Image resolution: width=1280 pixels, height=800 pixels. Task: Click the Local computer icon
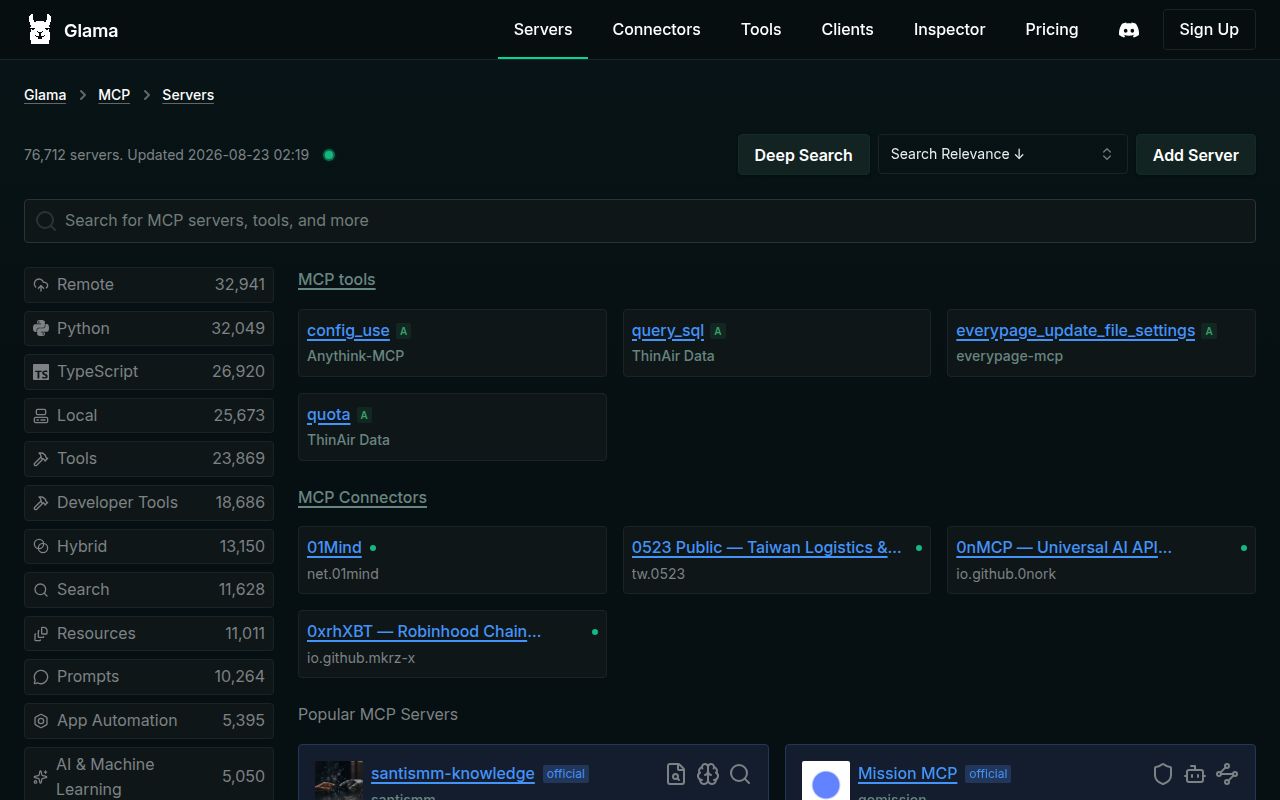pos(41,415)
